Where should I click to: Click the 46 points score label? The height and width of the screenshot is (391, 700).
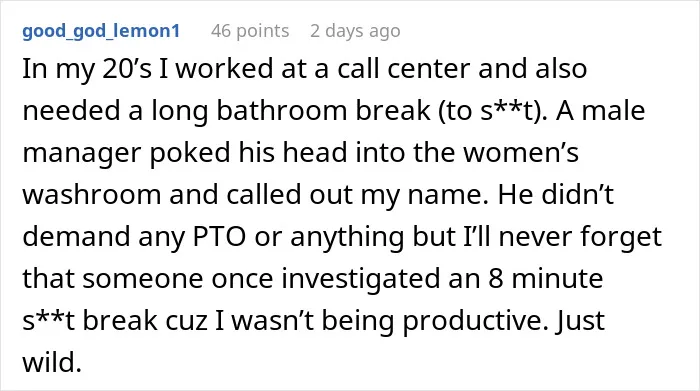click(250, 31)
